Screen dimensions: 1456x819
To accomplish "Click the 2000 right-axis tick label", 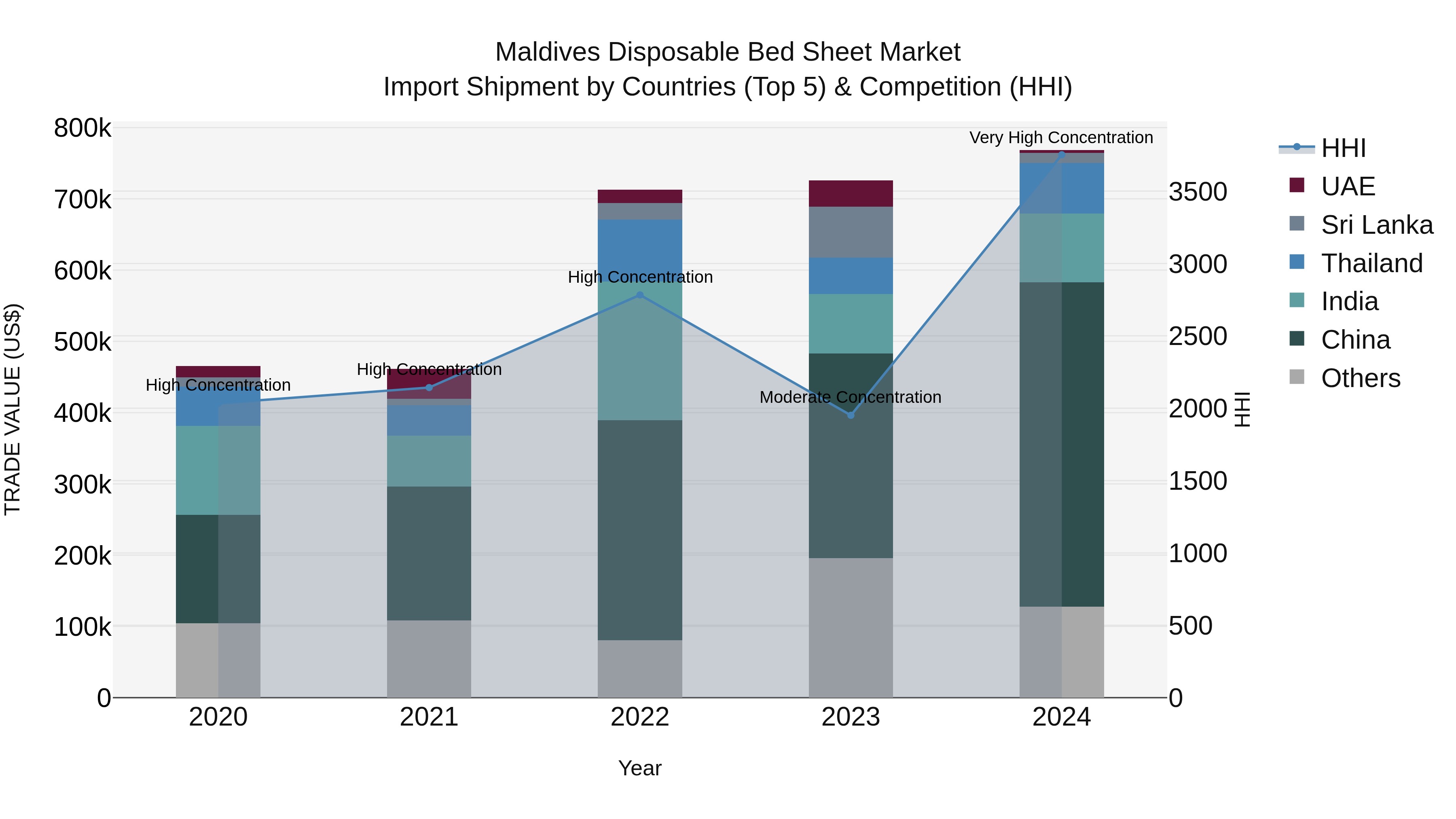I will coord(1198,408).
